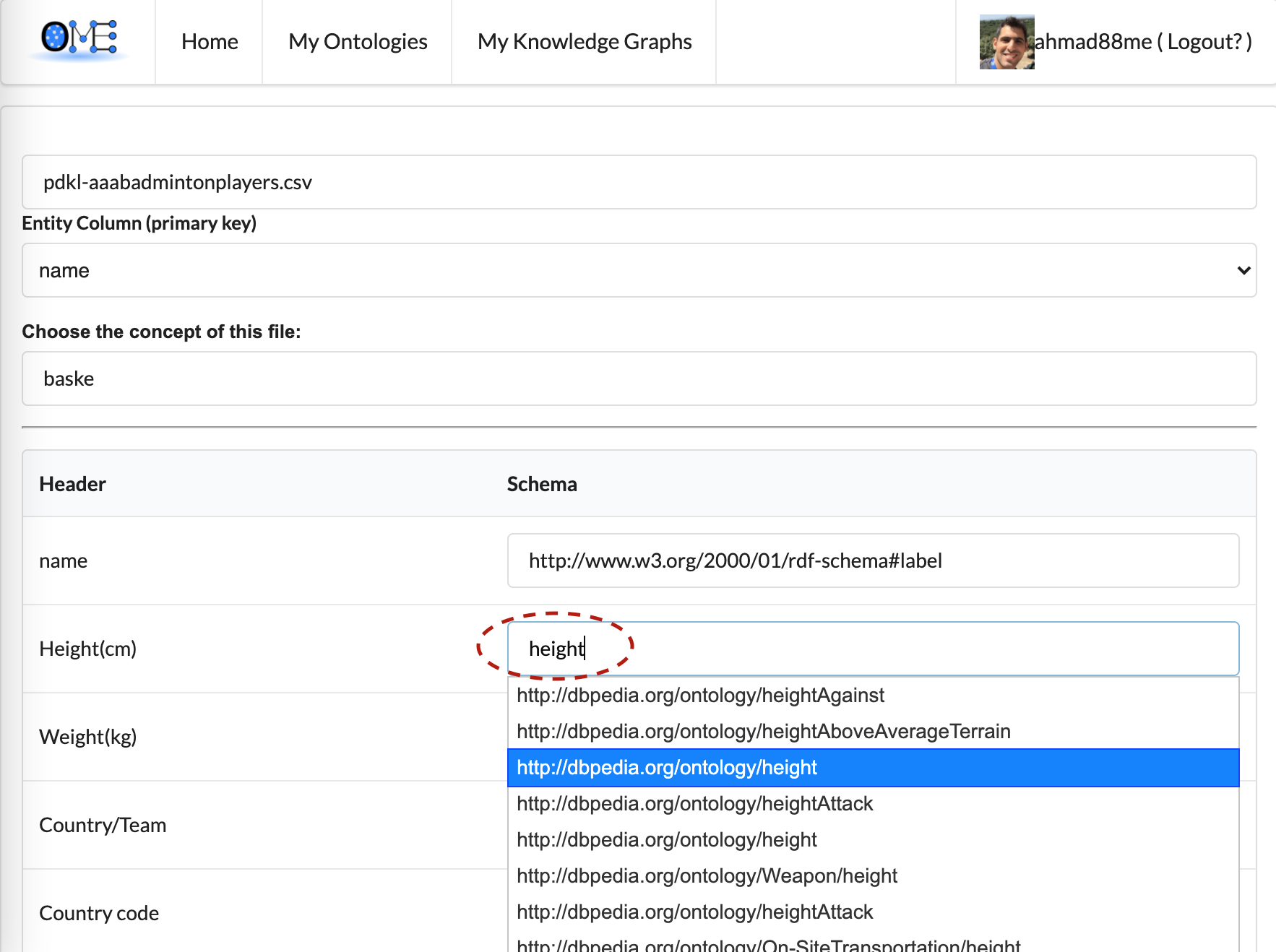Click the pdkl-aaabadmintonplayers.csv file name field

click(639, 182)
